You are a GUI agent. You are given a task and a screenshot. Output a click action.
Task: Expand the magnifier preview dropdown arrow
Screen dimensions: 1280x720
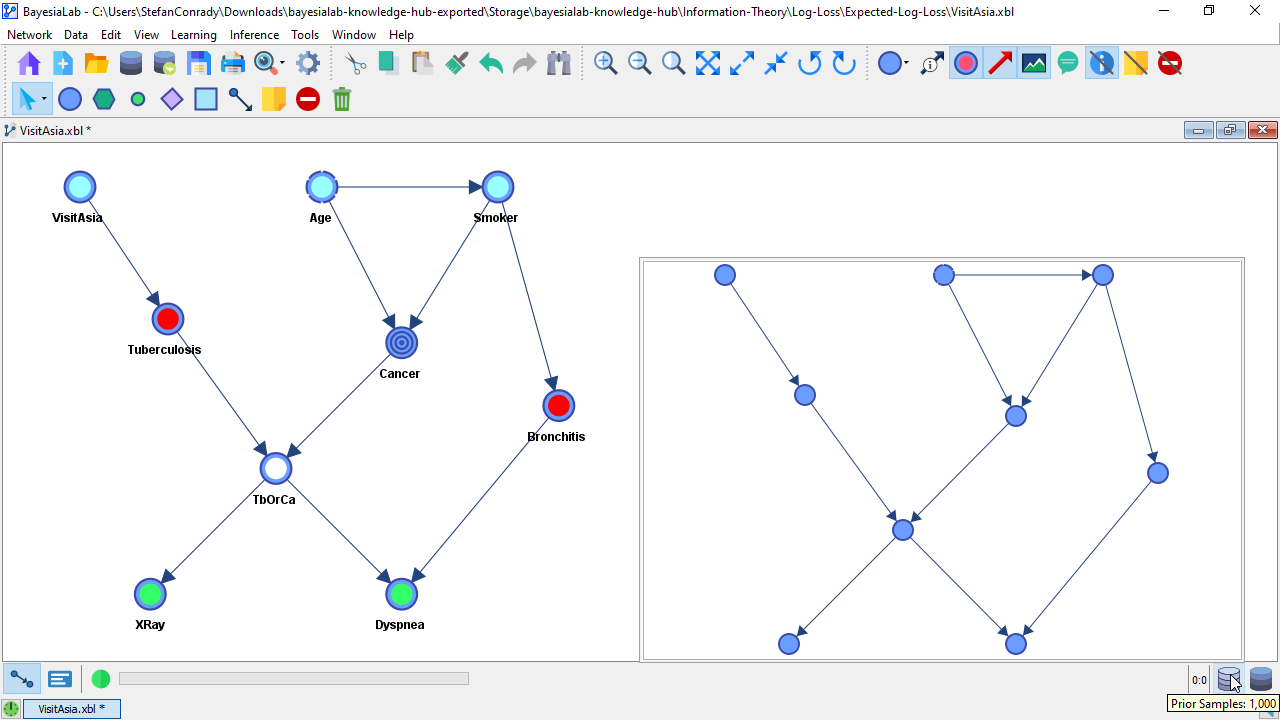(x=283, y=64)
